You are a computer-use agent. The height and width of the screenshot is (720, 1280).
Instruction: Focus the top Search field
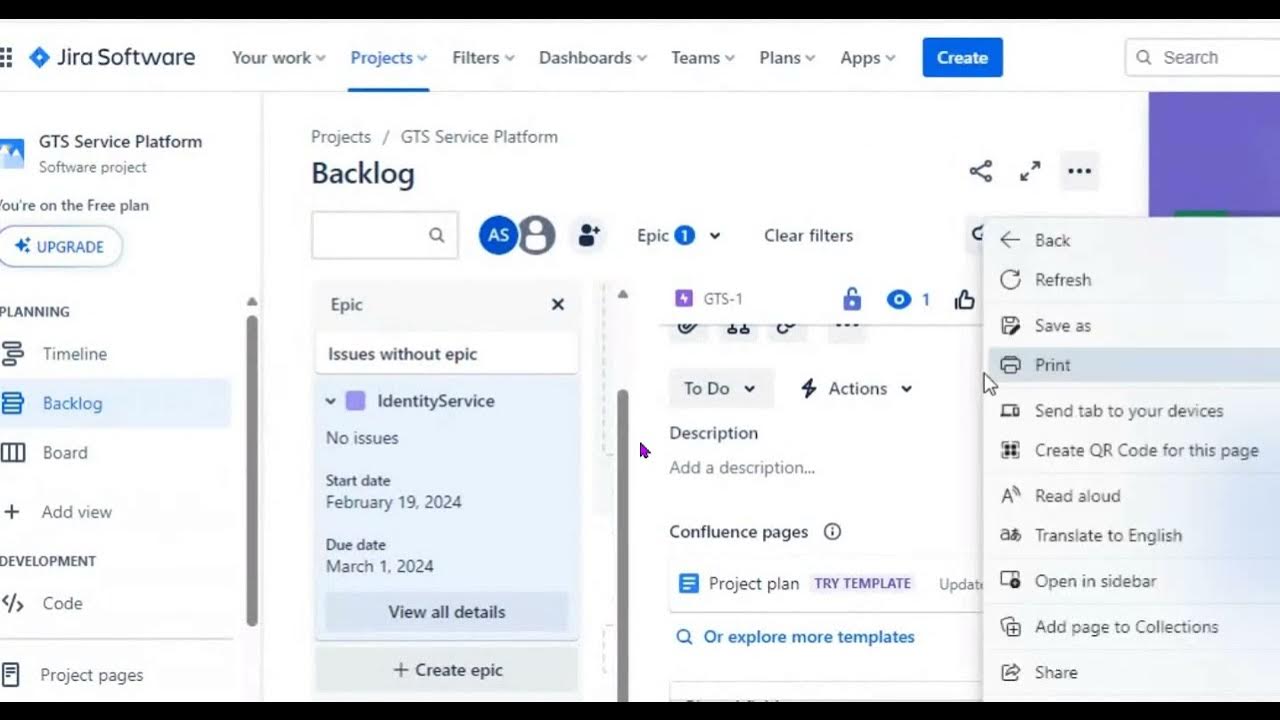coord(1202,57)
